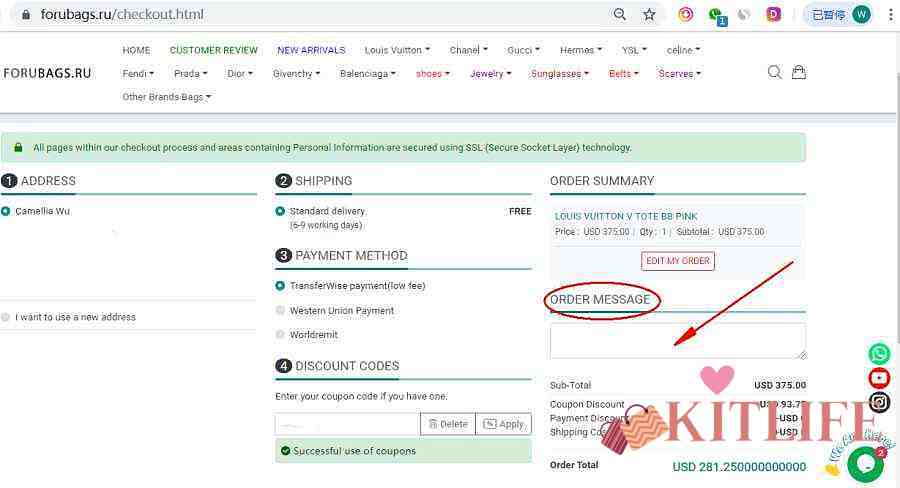
Task: Click the browser paused sync profile chip
Action: tap(841, 14)
